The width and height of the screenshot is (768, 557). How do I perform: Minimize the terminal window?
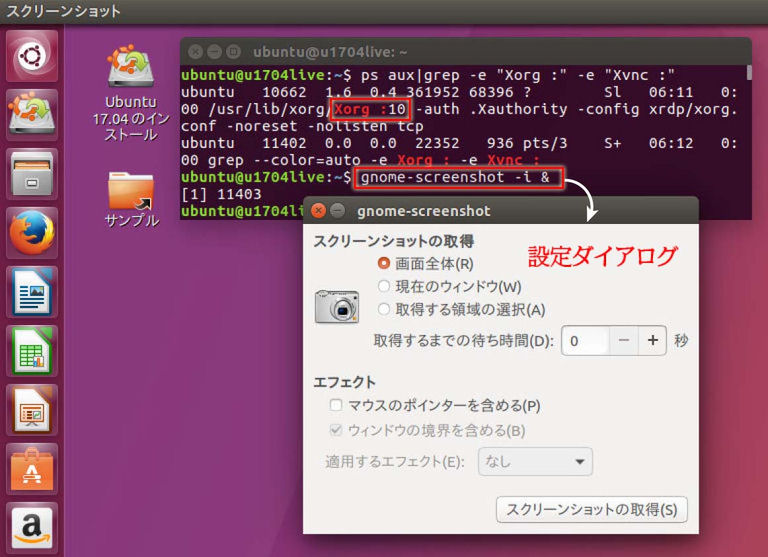214,51
